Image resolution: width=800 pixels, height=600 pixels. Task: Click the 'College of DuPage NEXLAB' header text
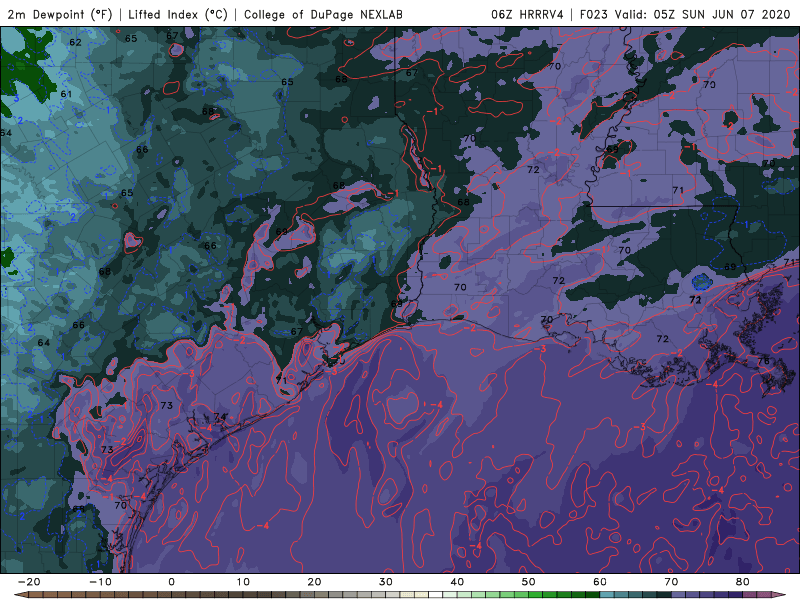pos(323,14)
